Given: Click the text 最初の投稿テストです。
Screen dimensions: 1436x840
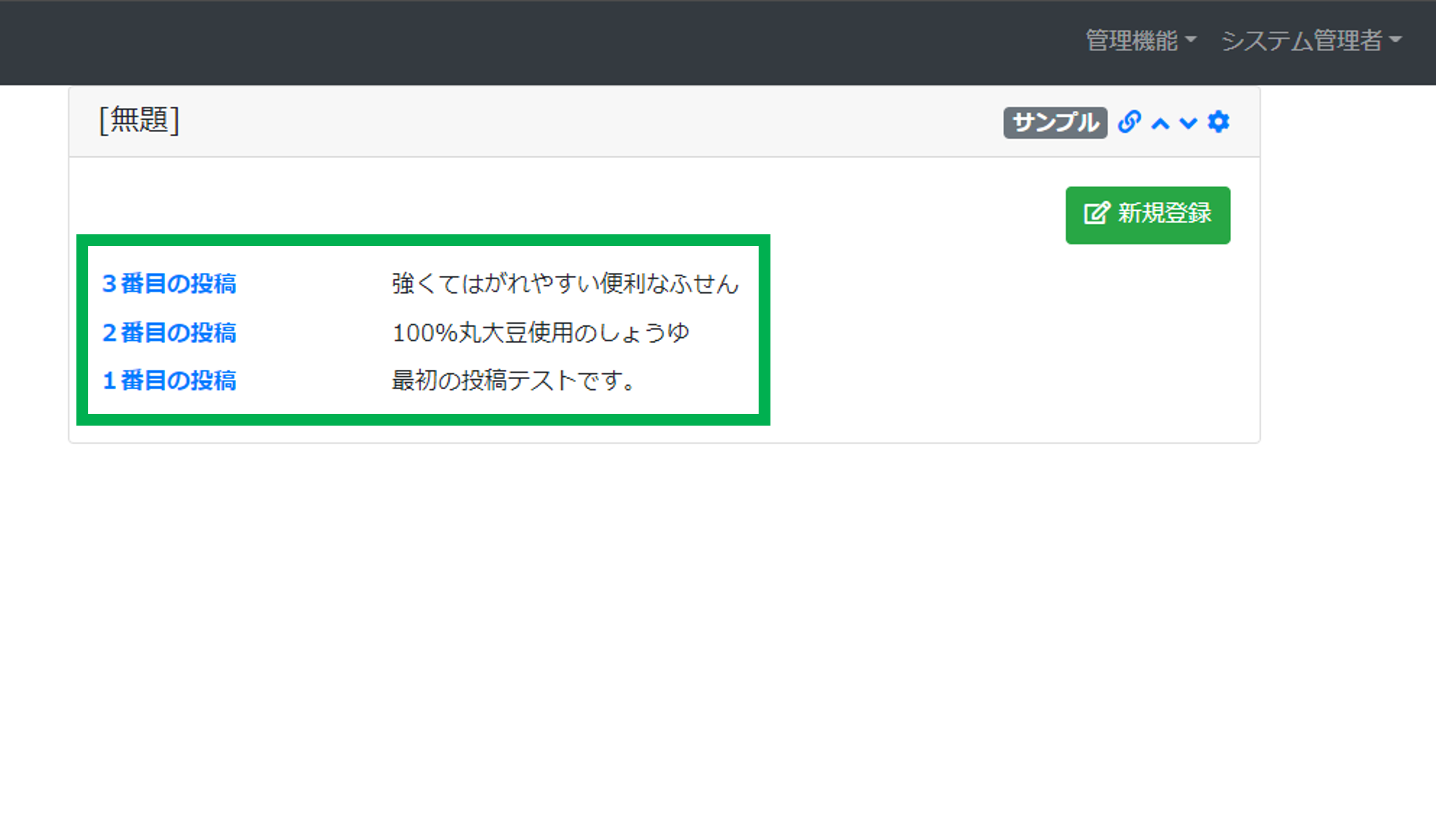Looking at the screenshot, I should (x=514, y=380).
